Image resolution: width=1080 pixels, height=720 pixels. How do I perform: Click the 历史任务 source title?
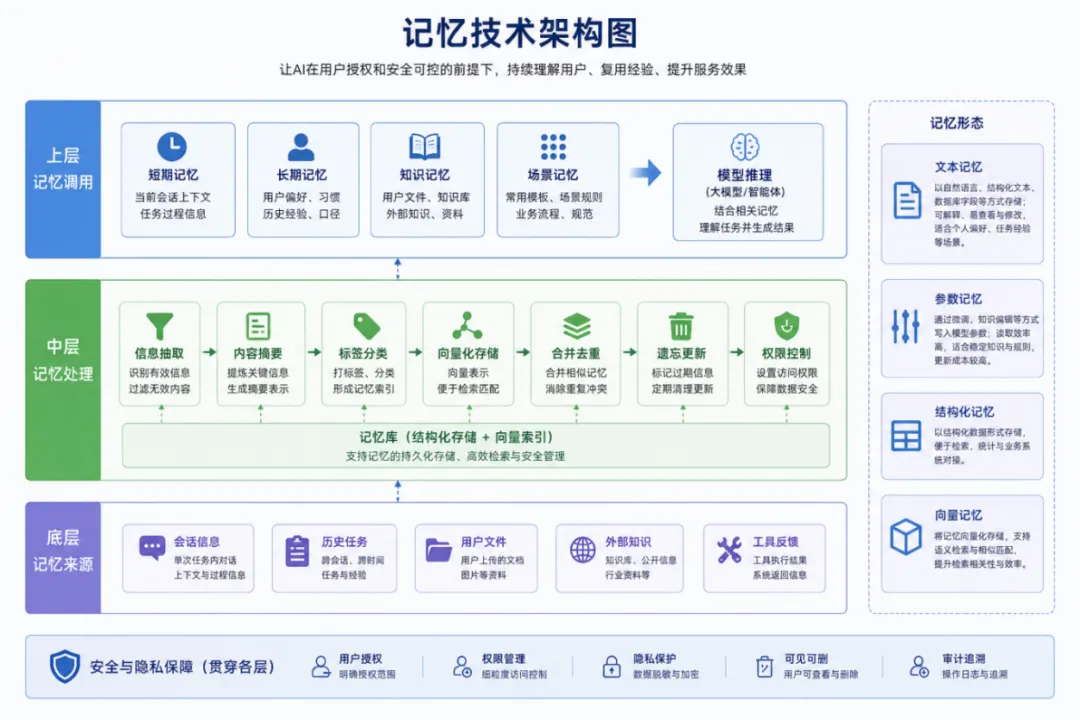click(x=344, y=542)
